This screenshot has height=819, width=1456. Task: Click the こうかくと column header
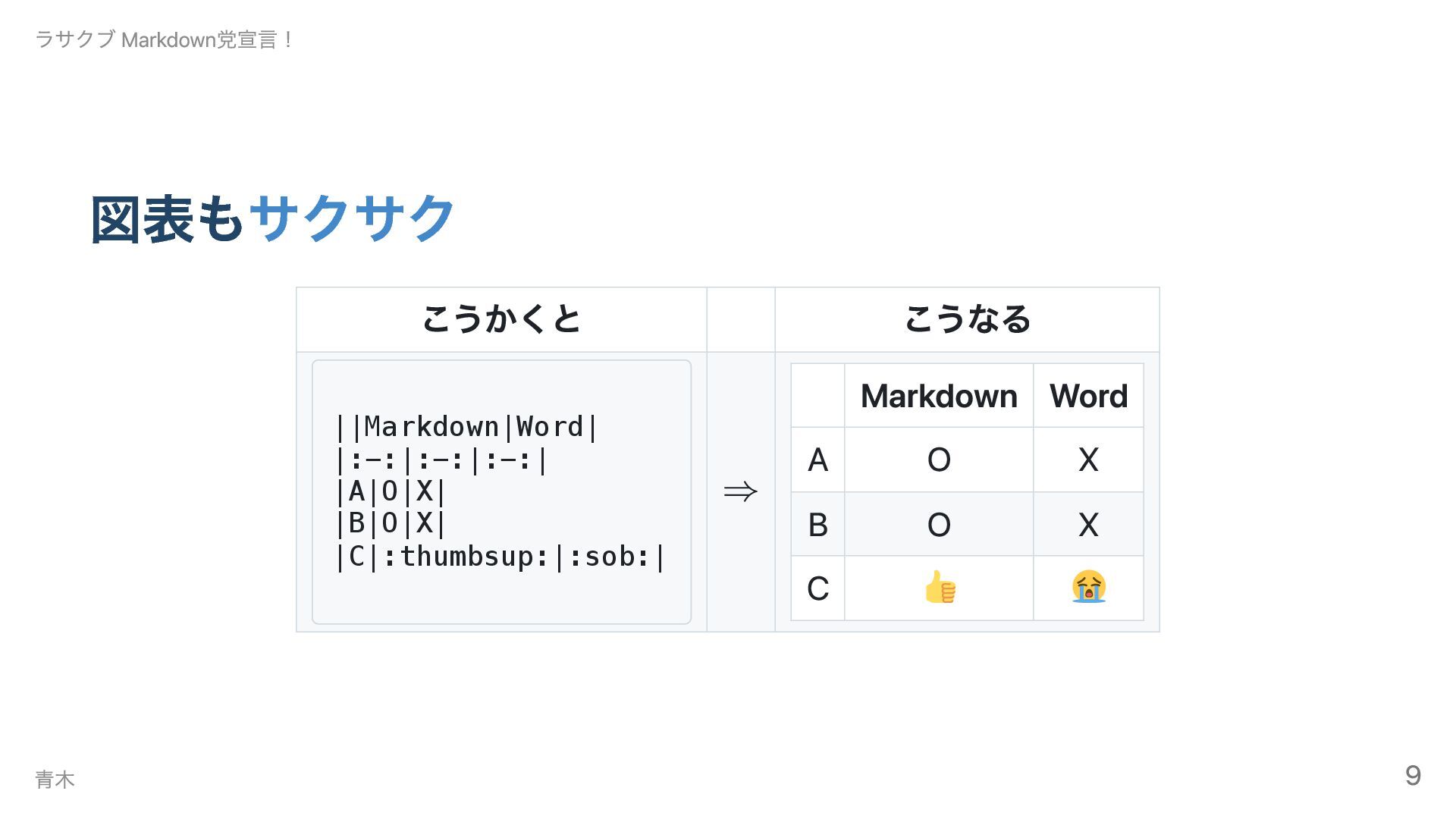[x=501, y=319]
